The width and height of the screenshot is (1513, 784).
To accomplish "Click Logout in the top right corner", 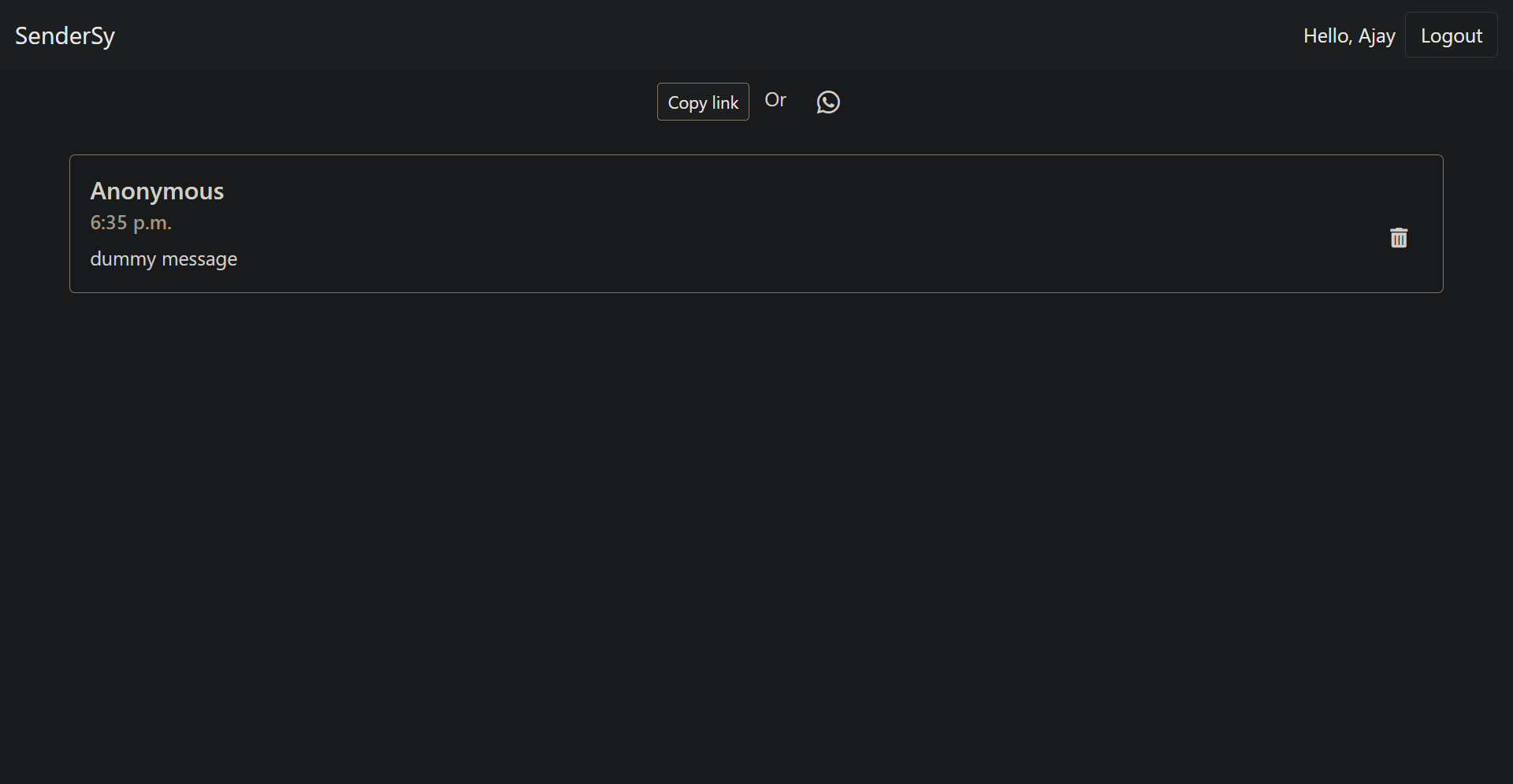I will coord(1451,35).
